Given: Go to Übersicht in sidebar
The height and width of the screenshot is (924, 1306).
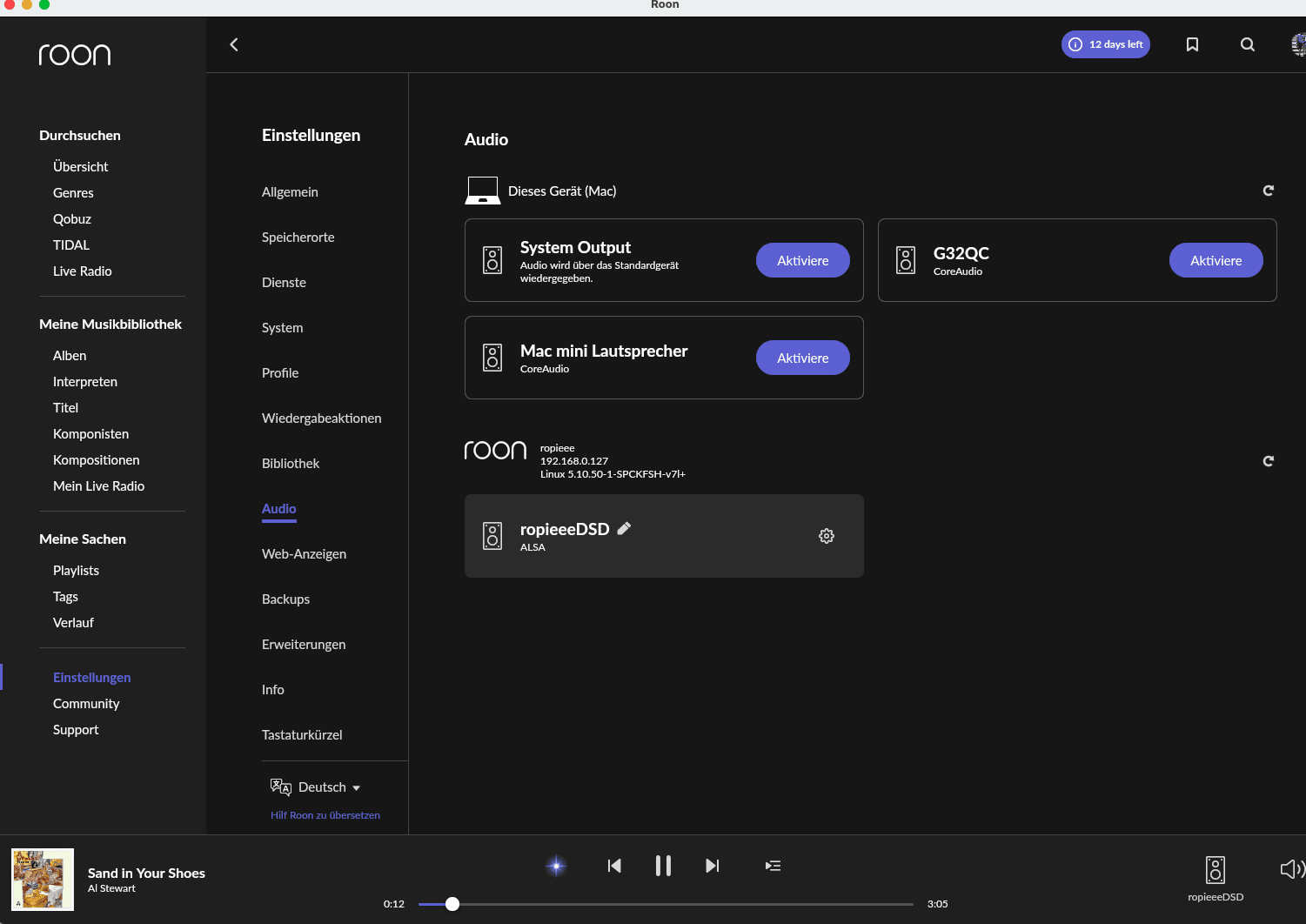Looking at the screenshot, I should click(80, 167).
